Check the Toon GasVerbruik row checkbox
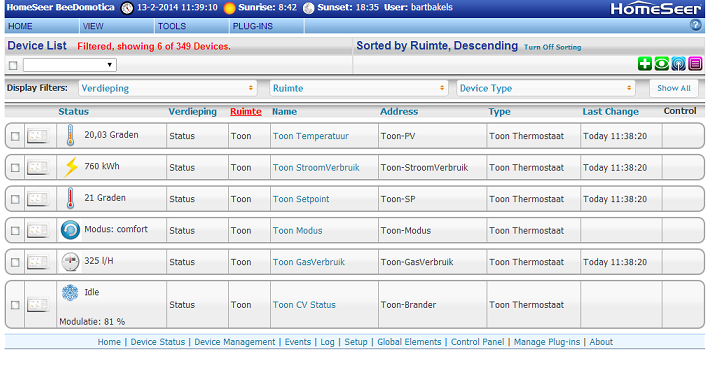722x369 pixels. (15, 262)
